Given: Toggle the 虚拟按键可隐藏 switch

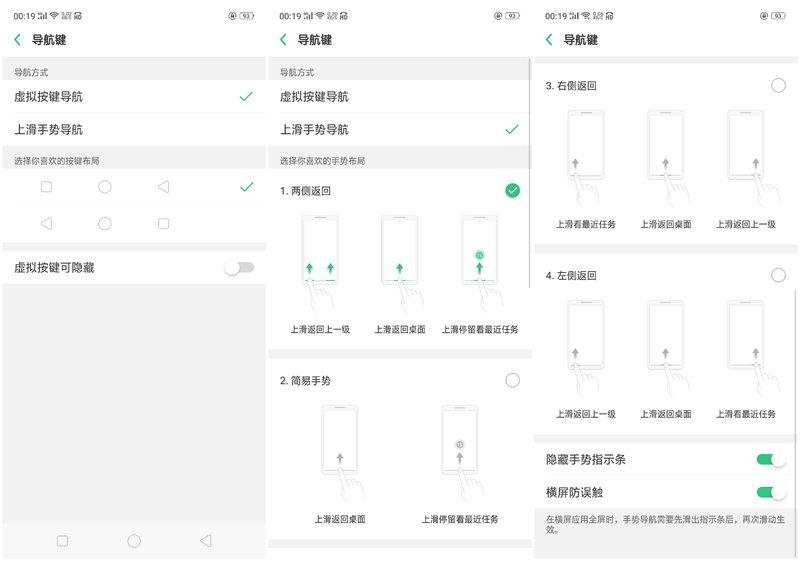Looking at the screenshot, I should point(240,267).
